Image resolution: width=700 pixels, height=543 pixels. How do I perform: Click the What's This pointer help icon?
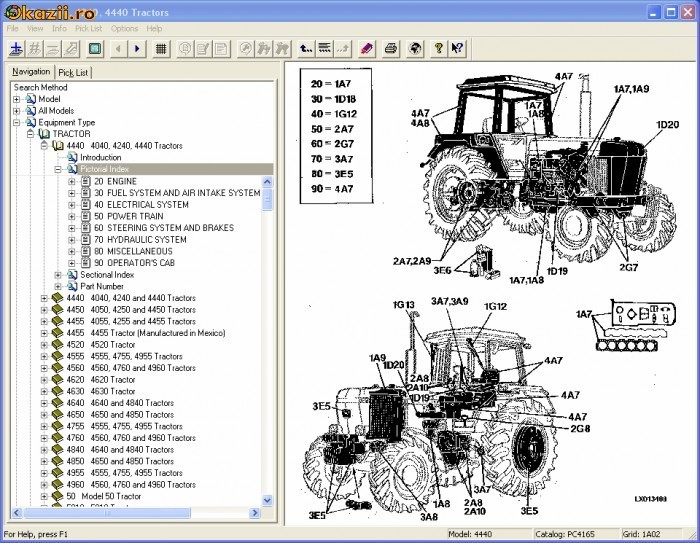(457, 49)
